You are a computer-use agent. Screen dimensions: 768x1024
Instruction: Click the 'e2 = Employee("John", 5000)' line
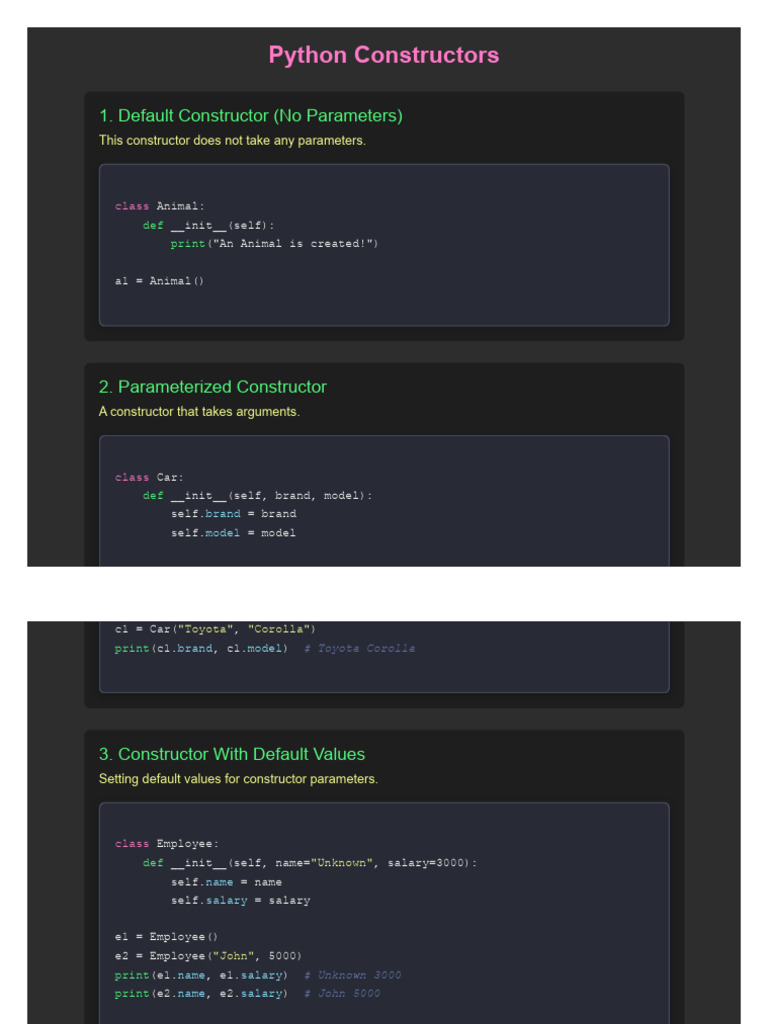click(x=208, y=956)
